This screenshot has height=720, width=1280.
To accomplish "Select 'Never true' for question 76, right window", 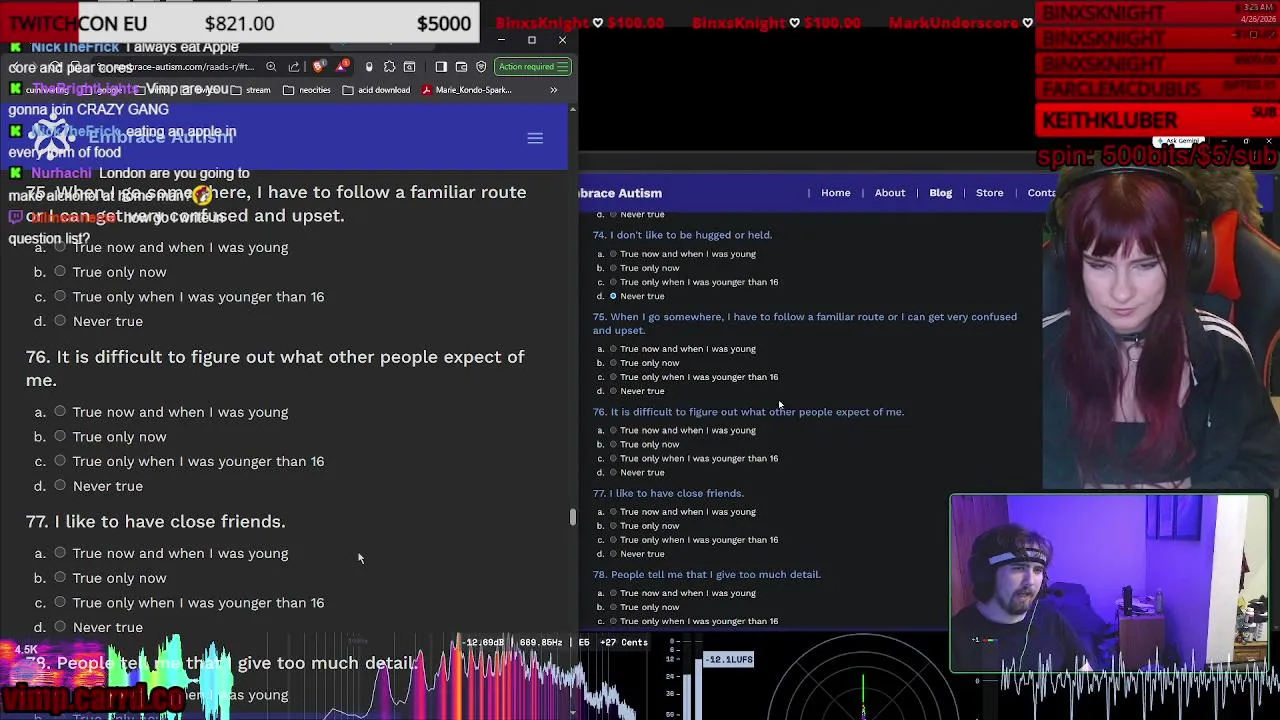I will click(x=613, y=472).
